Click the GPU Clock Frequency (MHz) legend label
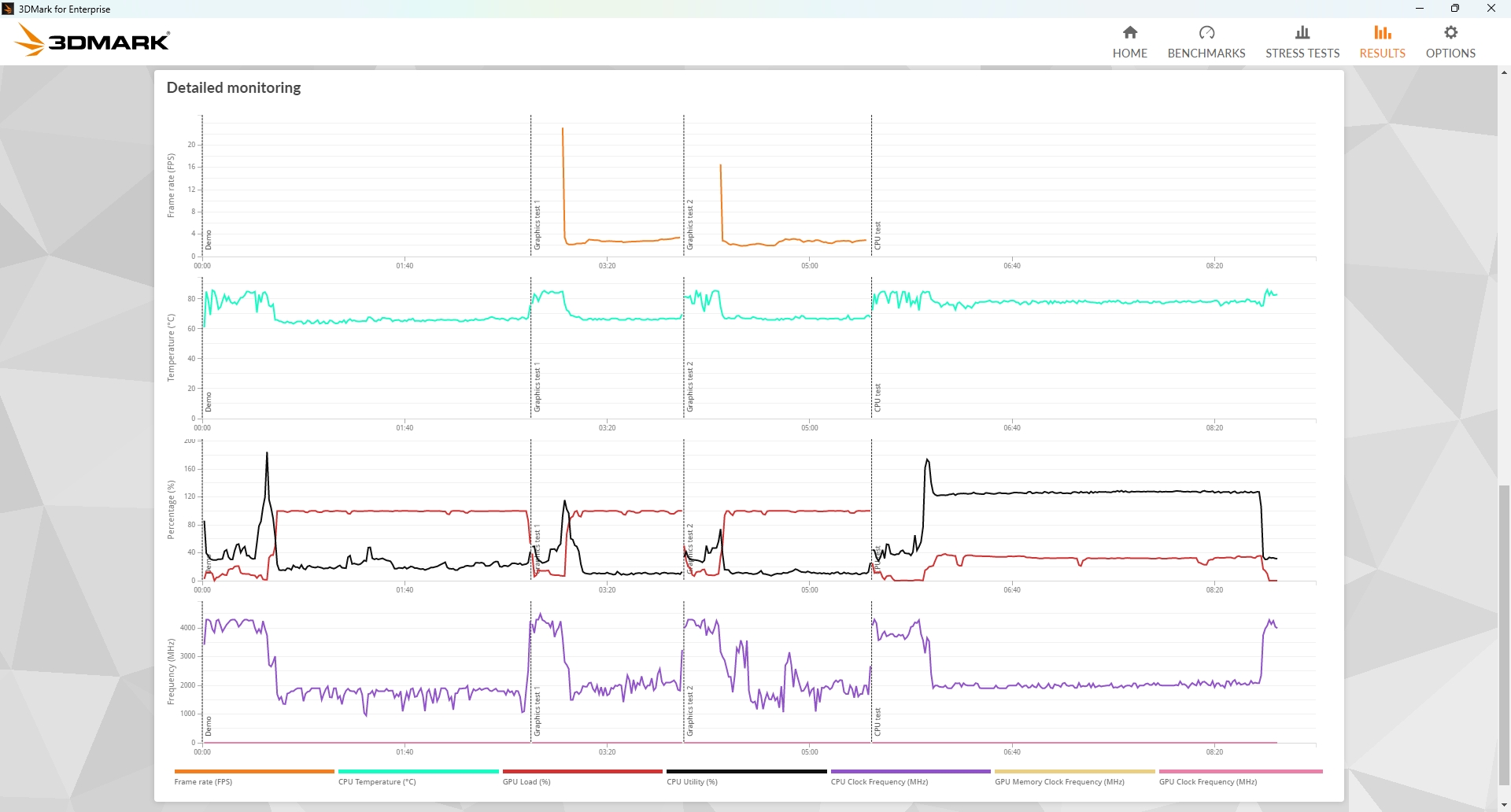The width and height of the screenshot is (1511, 812). click(x=1208, y=782)
